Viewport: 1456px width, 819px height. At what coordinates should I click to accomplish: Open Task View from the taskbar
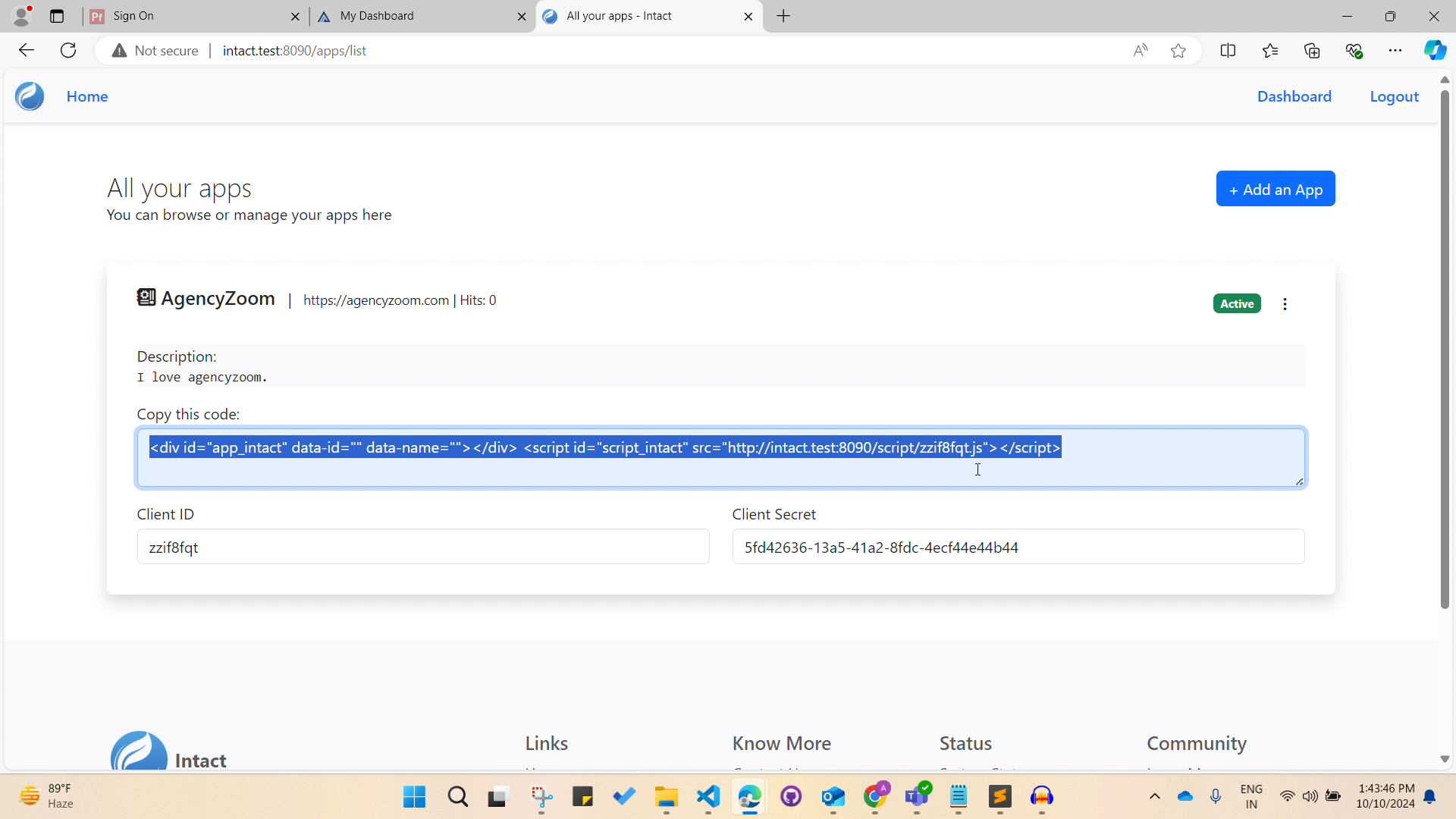[x=497, y=797]
